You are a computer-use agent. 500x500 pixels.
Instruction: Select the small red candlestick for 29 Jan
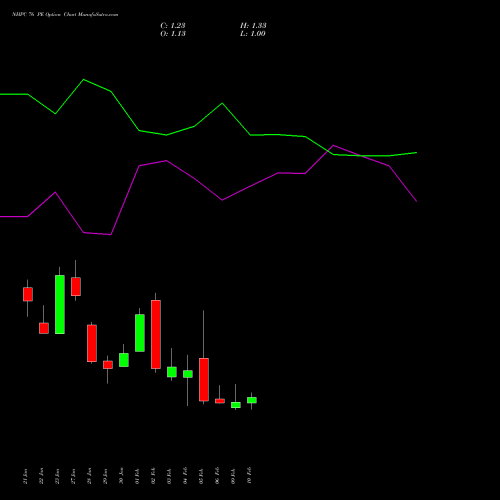click(x=108, y=365)
